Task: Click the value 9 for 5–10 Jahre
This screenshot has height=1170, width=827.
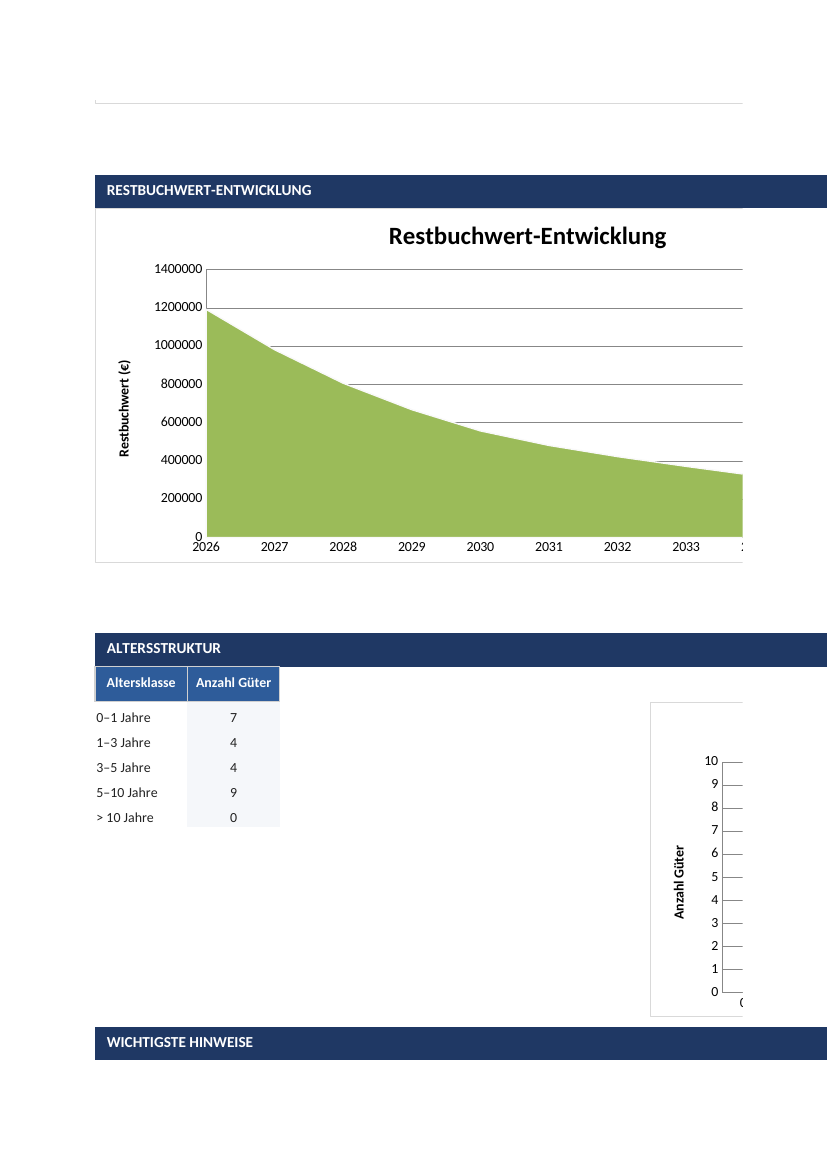Action: [x=234, y=793]
